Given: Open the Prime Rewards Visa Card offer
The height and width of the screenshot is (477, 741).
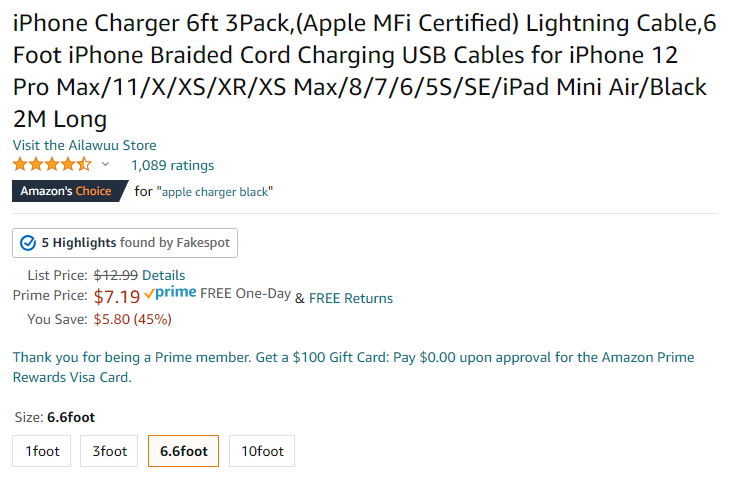Looking at the screenshot, I should coord(353,367).
